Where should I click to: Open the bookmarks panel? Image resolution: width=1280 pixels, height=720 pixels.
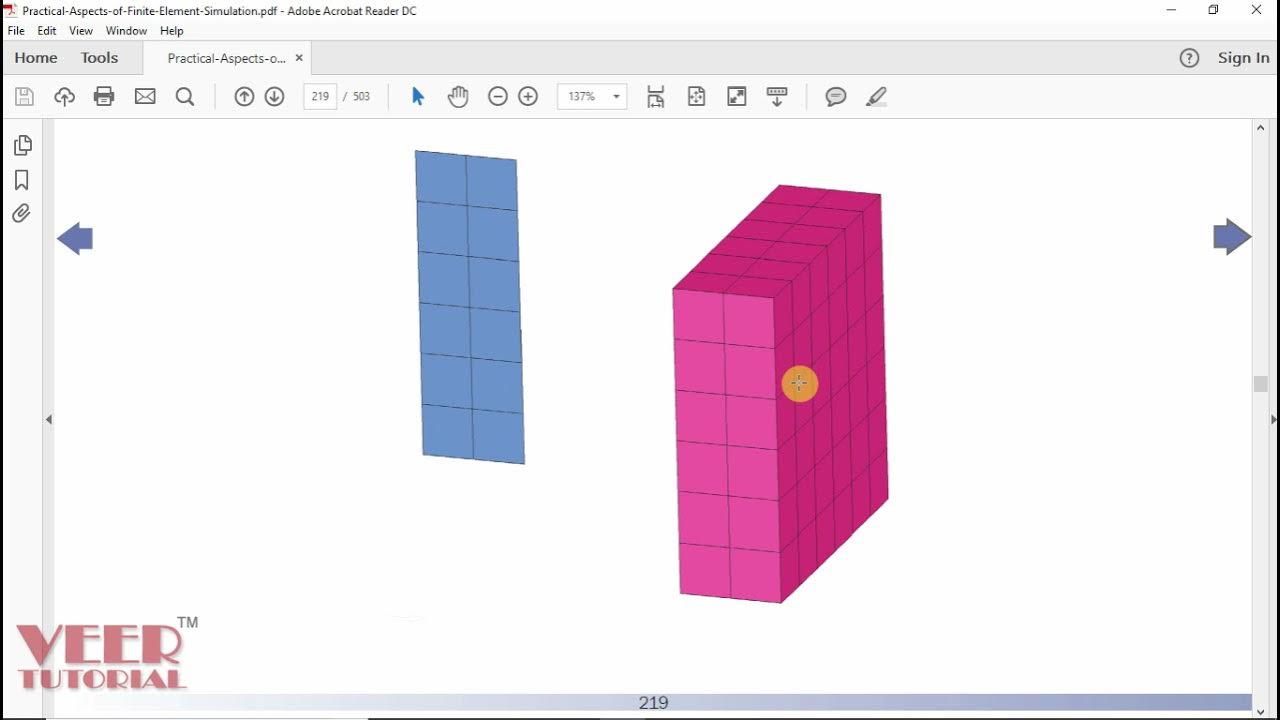[x=22, y=180]
